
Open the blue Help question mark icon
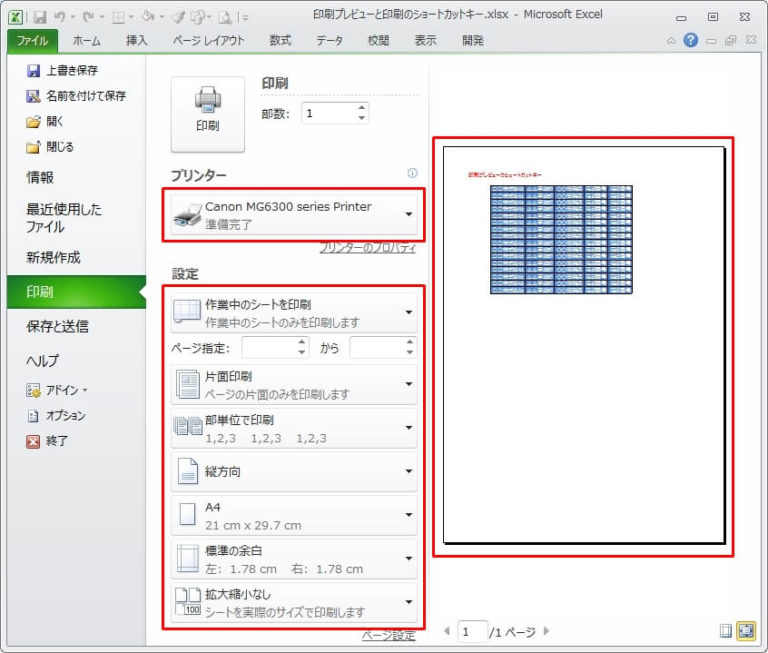tap(691, 40)
